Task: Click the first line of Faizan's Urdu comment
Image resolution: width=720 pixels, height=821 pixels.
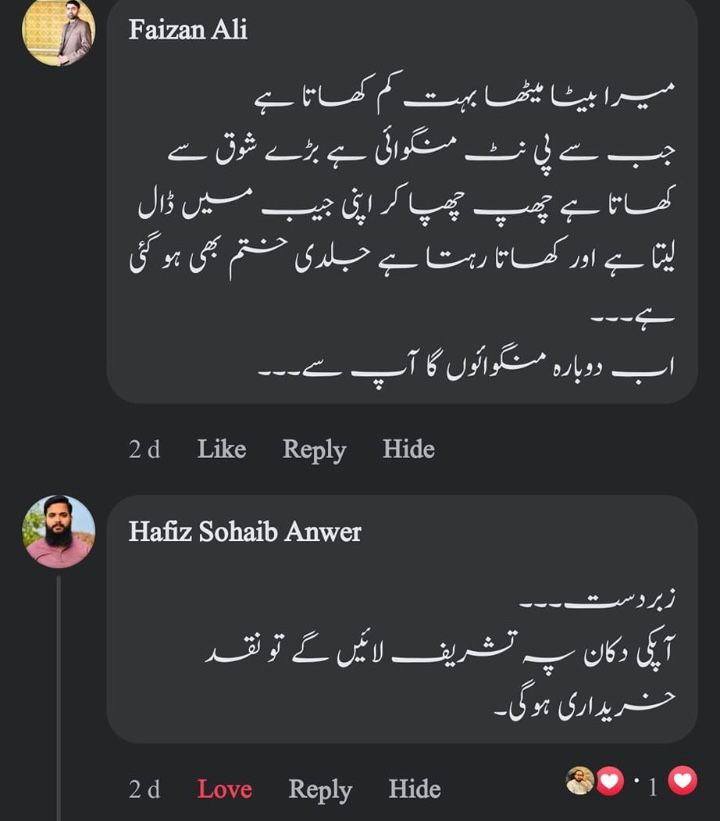Action: point(470,97)
